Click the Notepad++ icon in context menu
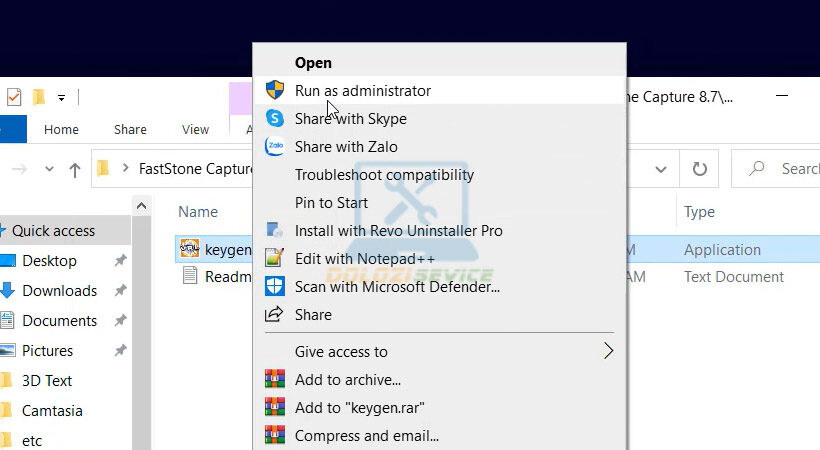 pos(274,259)
